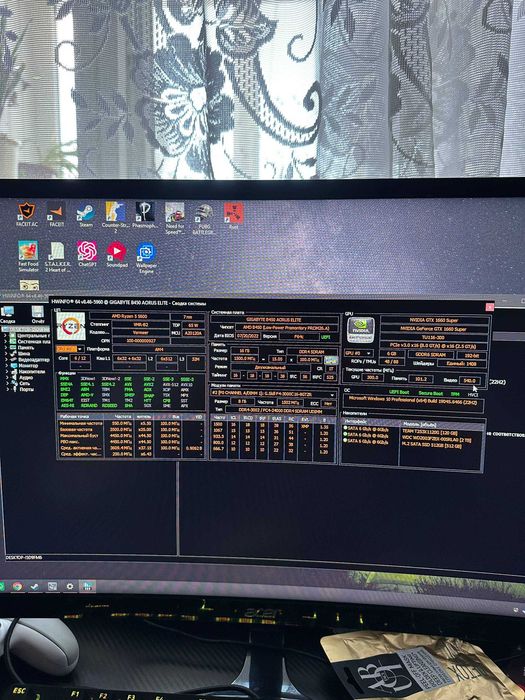This screenshot has height=700, width=525.
Task: Click the Сводка toolbar icon in HWiNFO
Action: 8,314
